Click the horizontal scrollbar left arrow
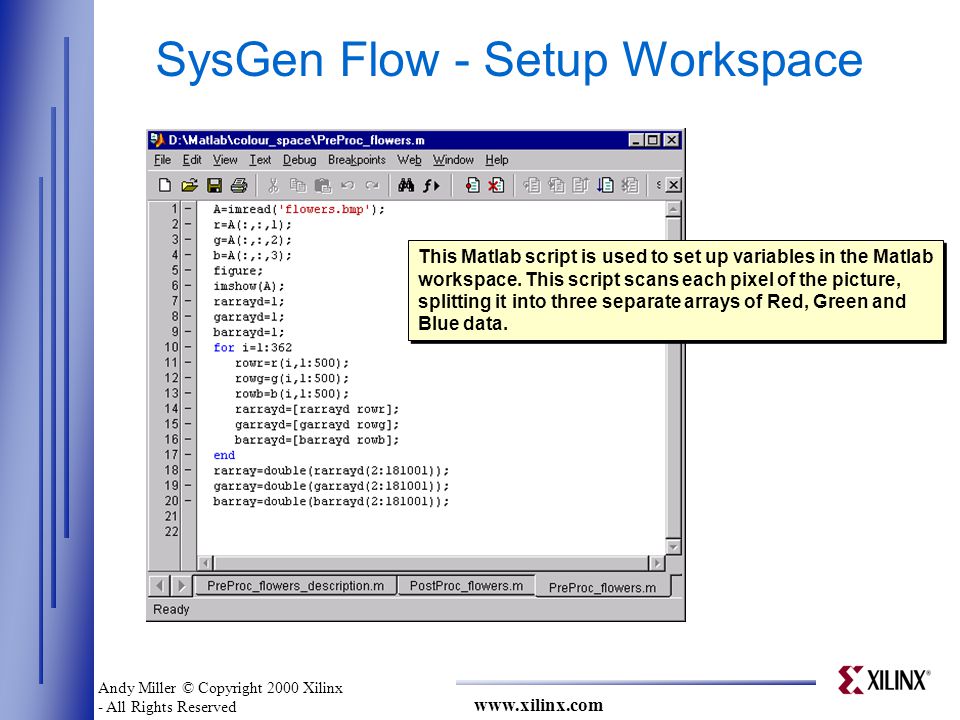The height and width of the screenshot is (720, 960). 206,563
